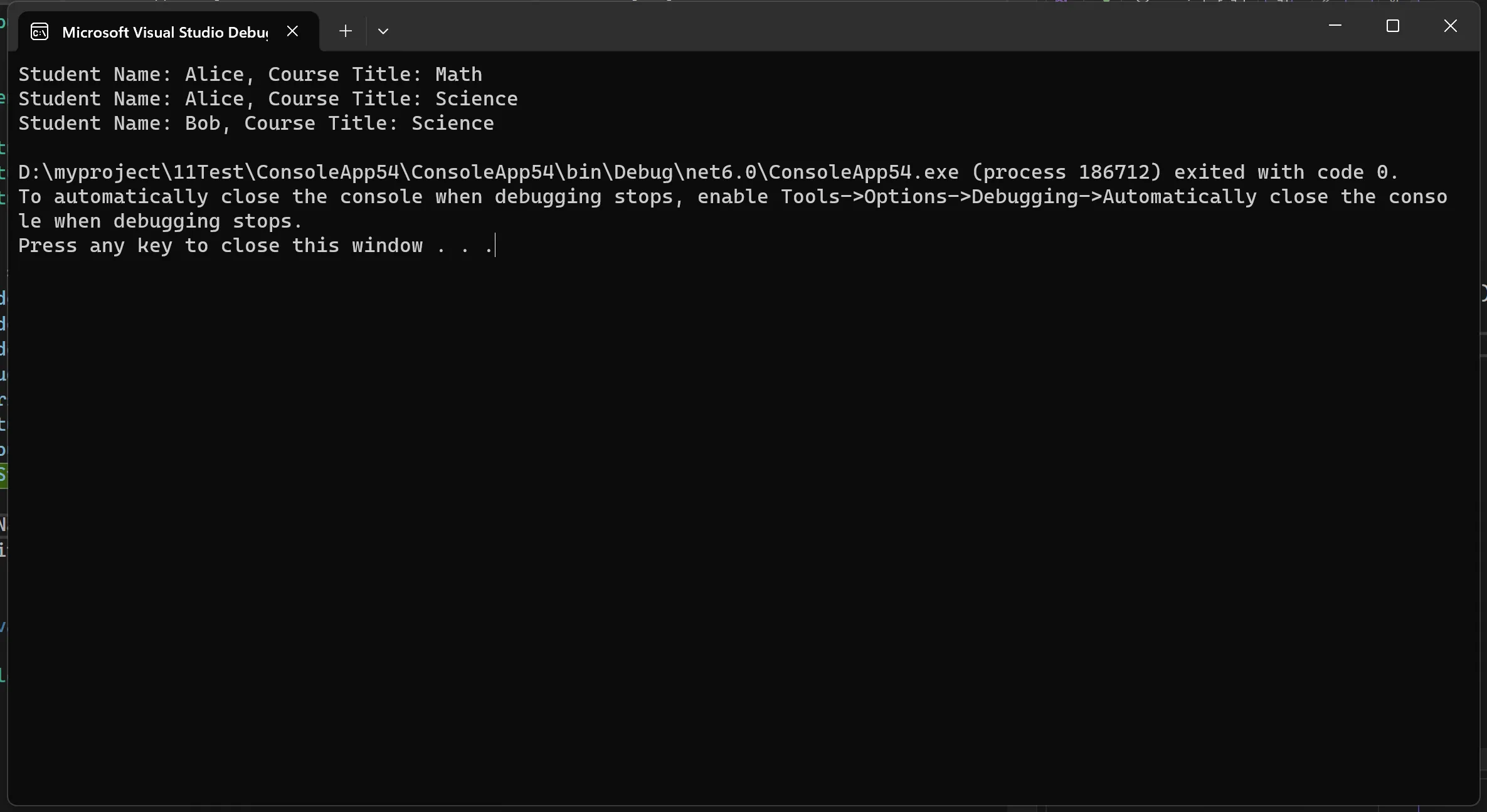Maximize the console window
1487x812 pixels.
[x=1393, y=26]
